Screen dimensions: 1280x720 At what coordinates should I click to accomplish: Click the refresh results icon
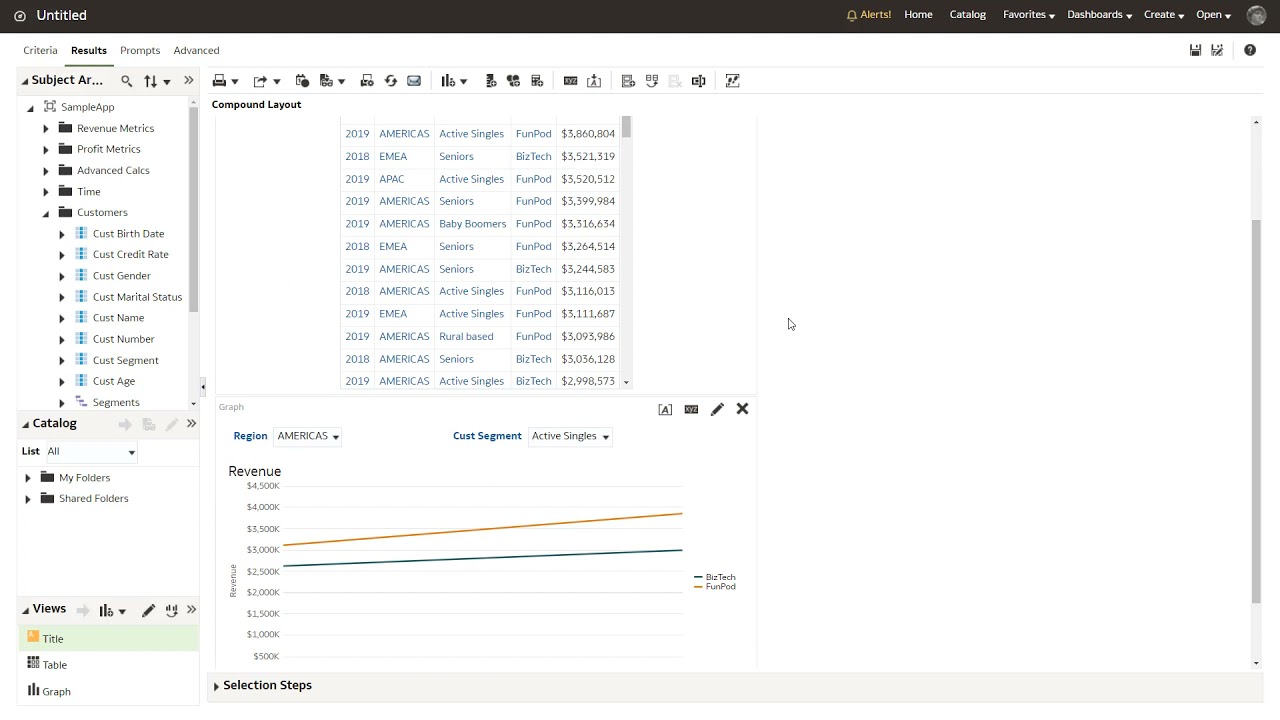[x=391, y=81]
